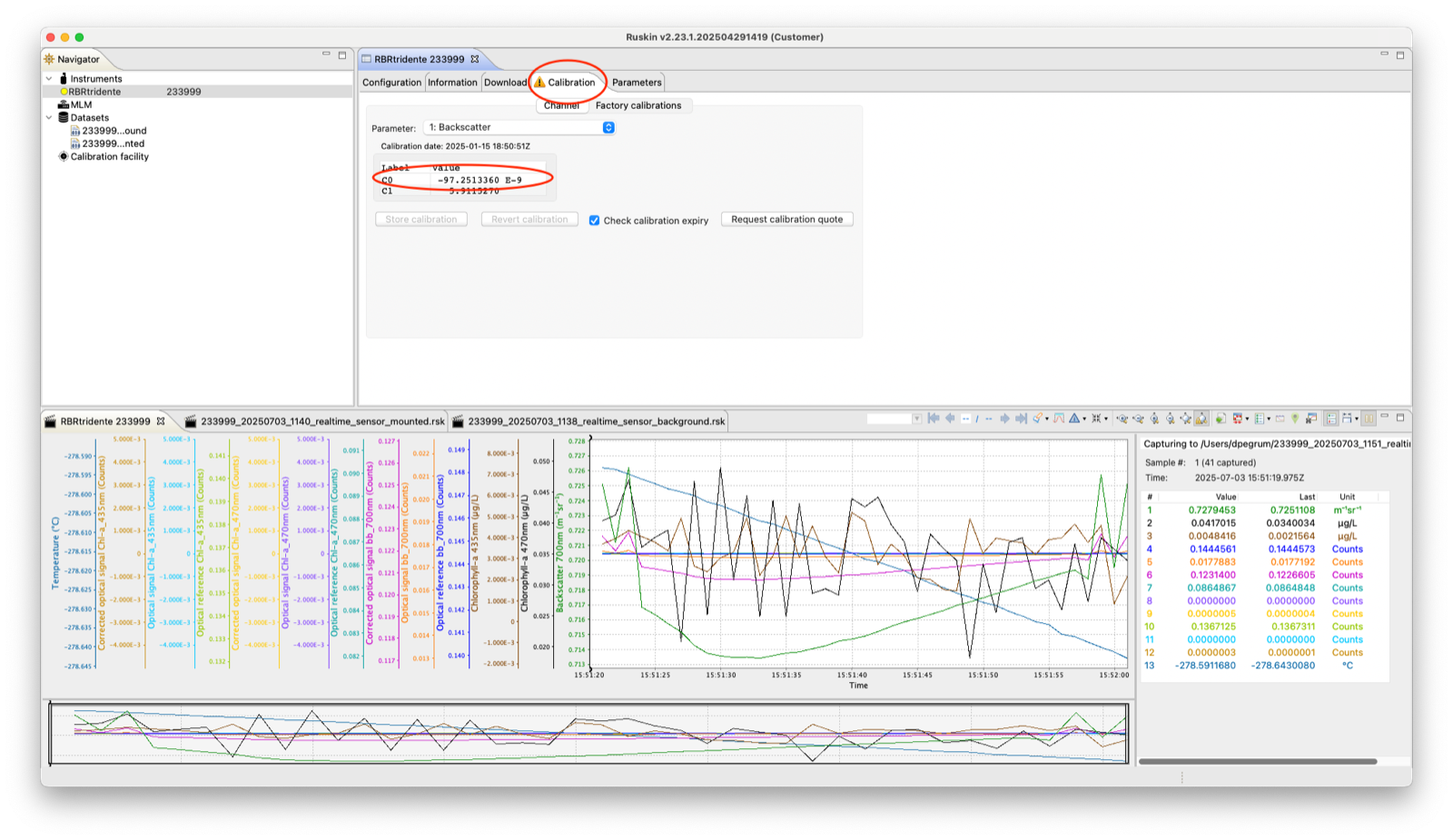This screenshot has height=840, width=1453.
Task: Open the empty combo box in plot toolbar
Action: click(894, 419)
